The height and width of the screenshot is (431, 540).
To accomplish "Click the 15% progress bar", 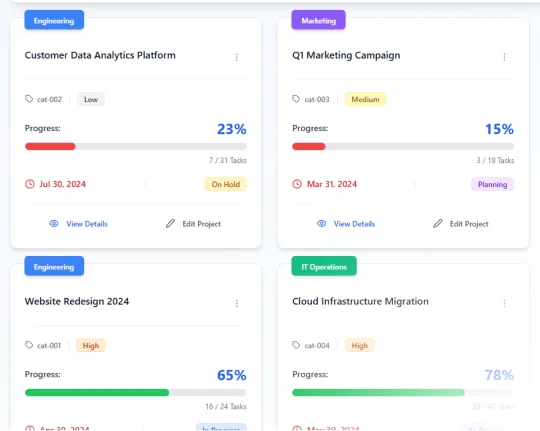I will click(403, 146).
